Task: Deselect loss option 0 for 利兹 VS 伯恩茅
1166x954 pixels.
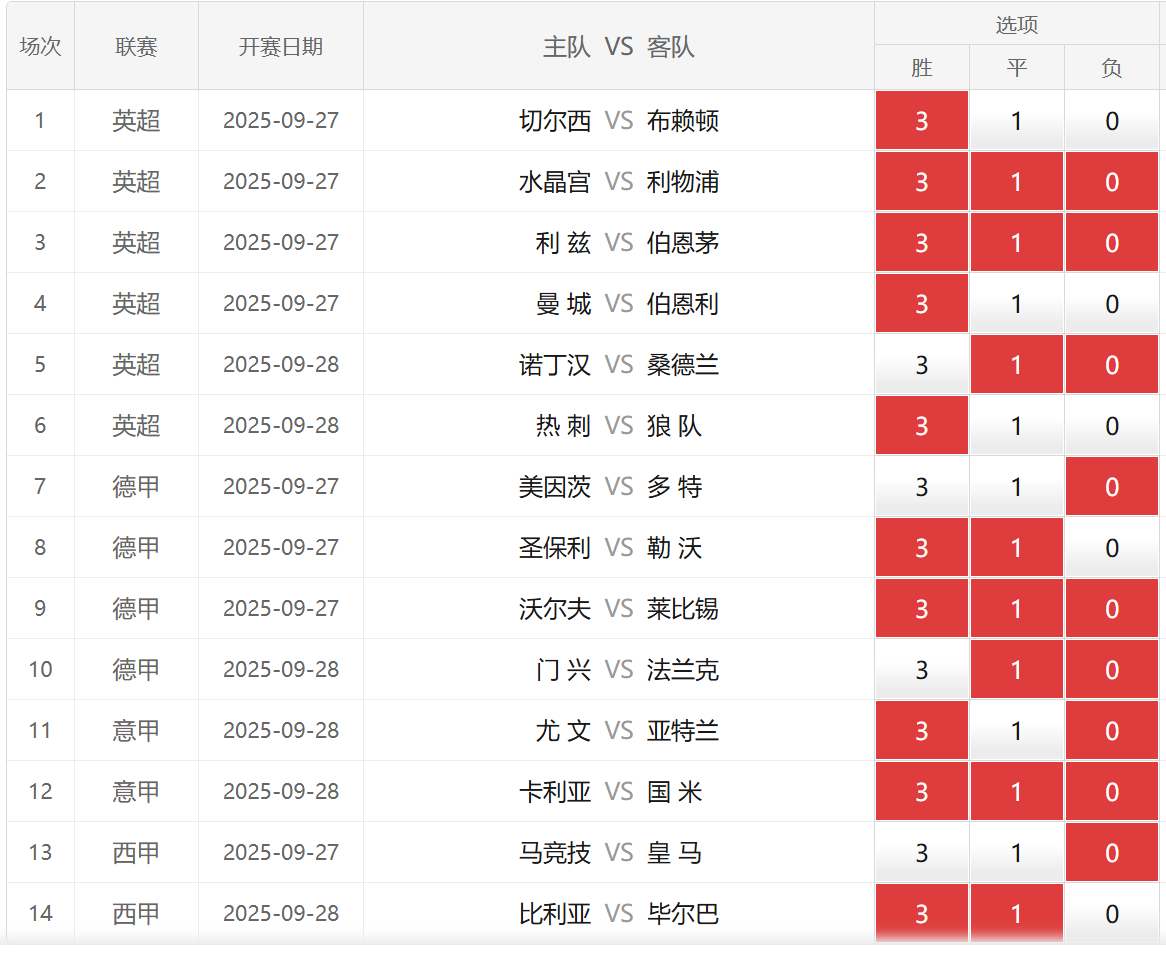Action: point(1111,243)
